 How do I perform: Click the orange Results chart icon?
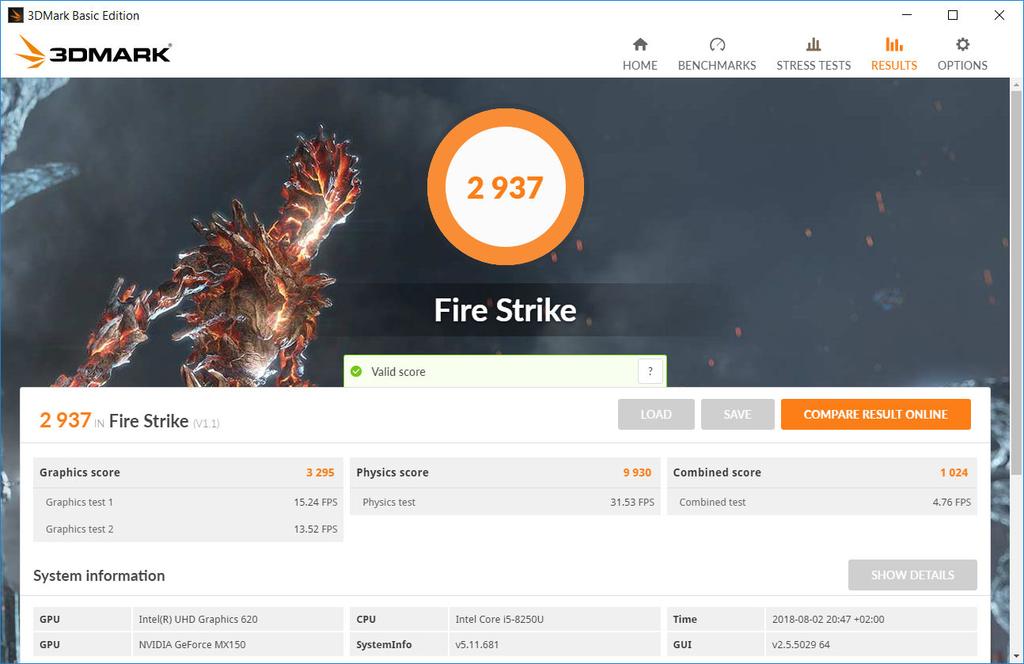[x=894, y=44]
